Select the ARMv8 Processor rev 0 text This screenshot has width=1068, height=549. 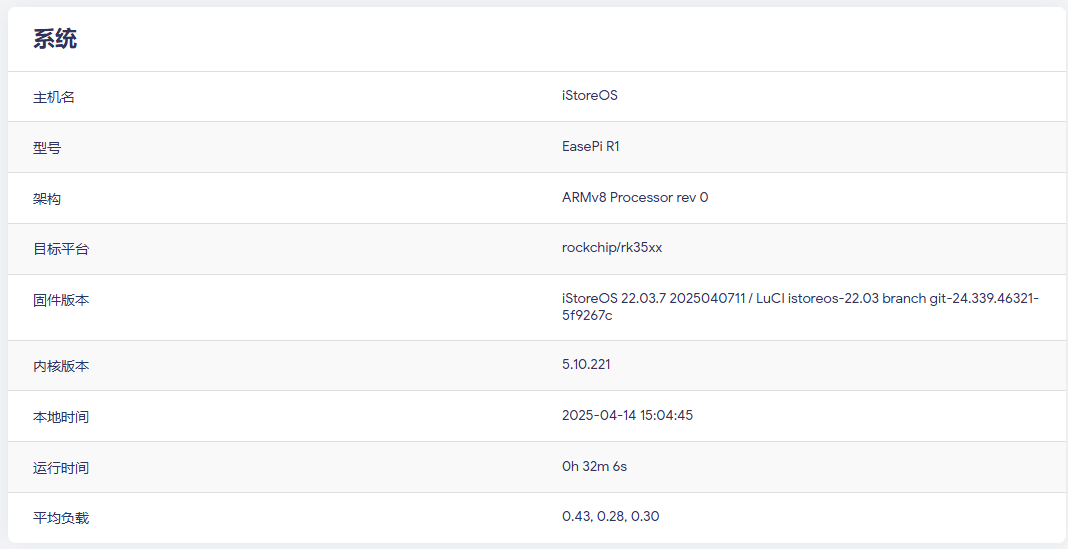point(635,198)
